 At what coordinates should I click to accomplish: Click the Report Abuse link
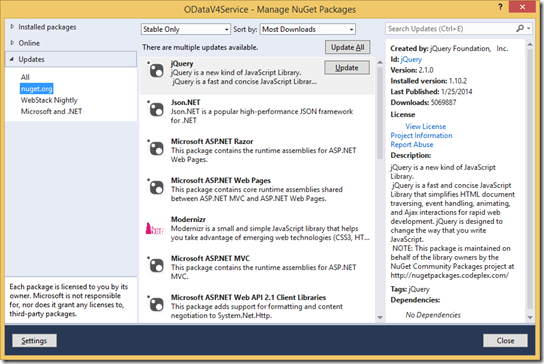point(412,144)
